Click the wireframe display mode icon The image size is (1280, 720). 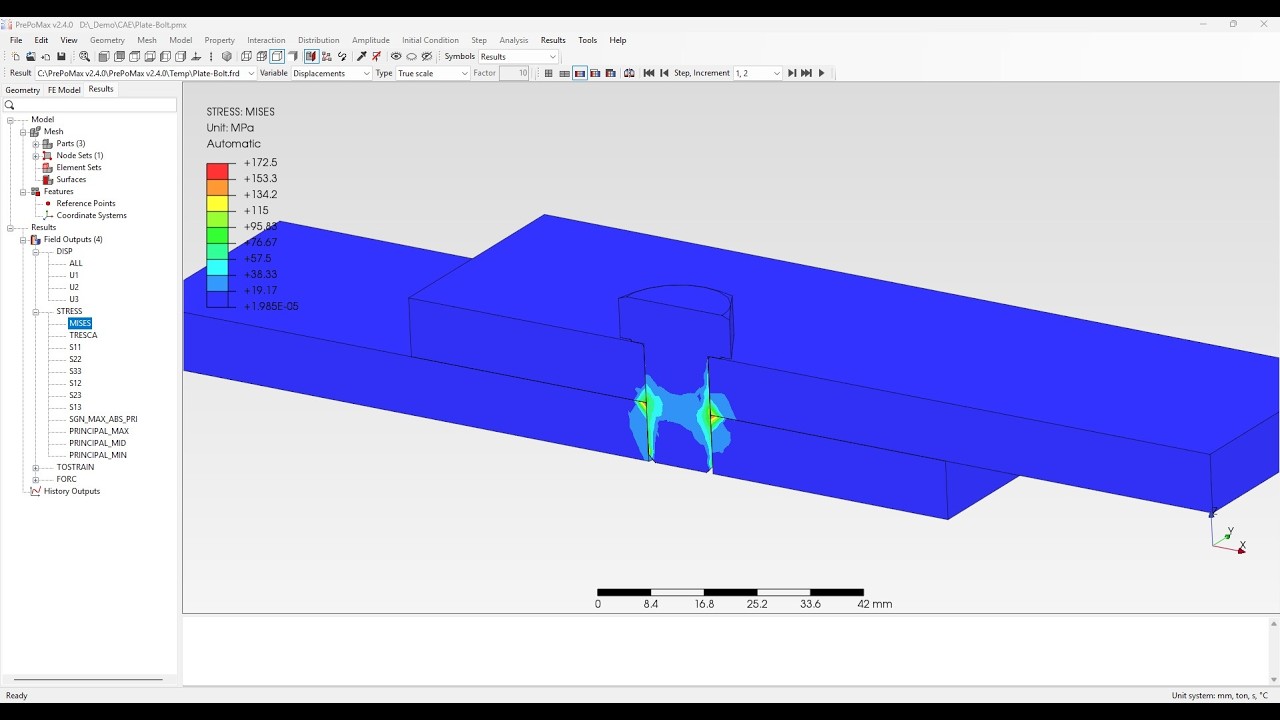point(246,57)
